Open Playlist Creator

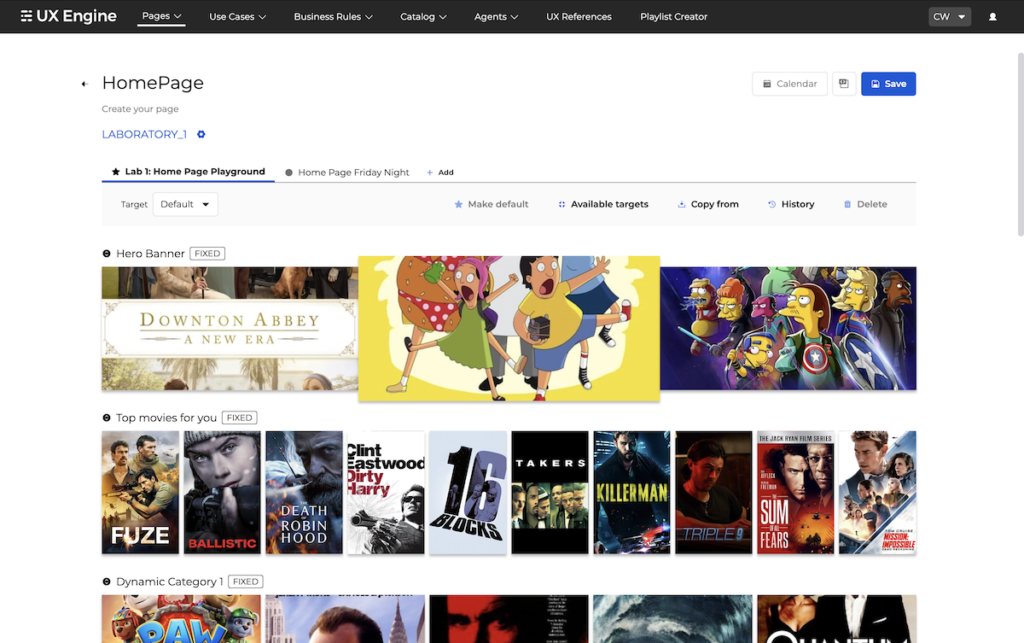pos(673,17)
